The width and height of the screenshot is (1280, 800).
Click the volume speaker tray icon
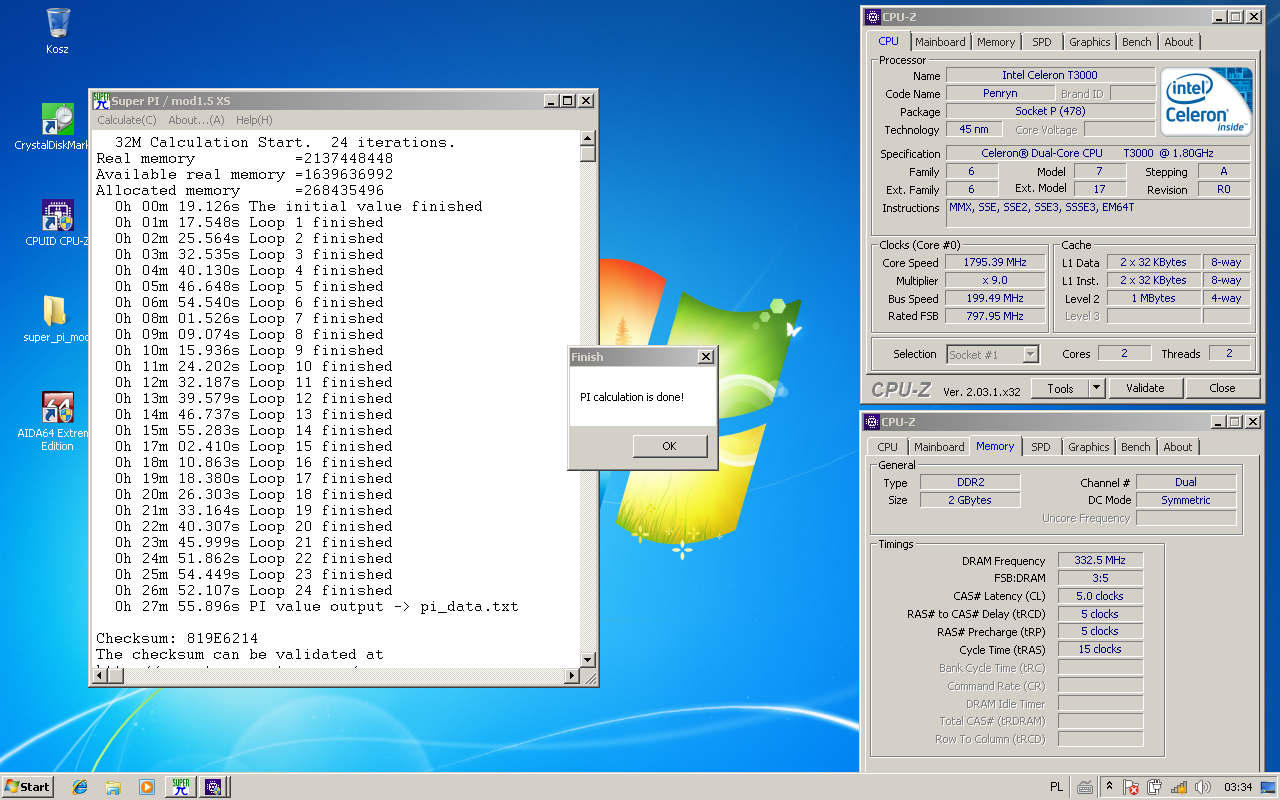[1203, 787]
